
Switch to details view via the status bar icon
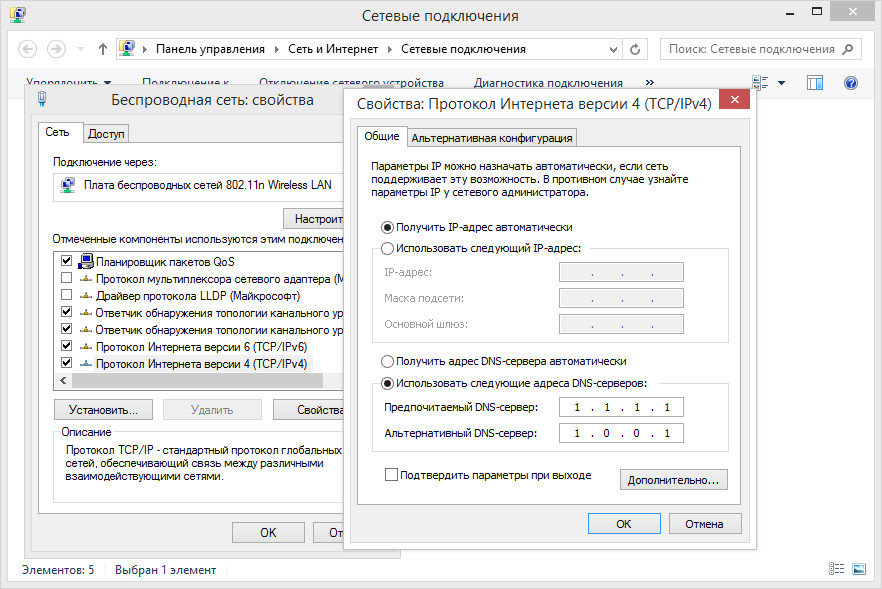[836, 569]
